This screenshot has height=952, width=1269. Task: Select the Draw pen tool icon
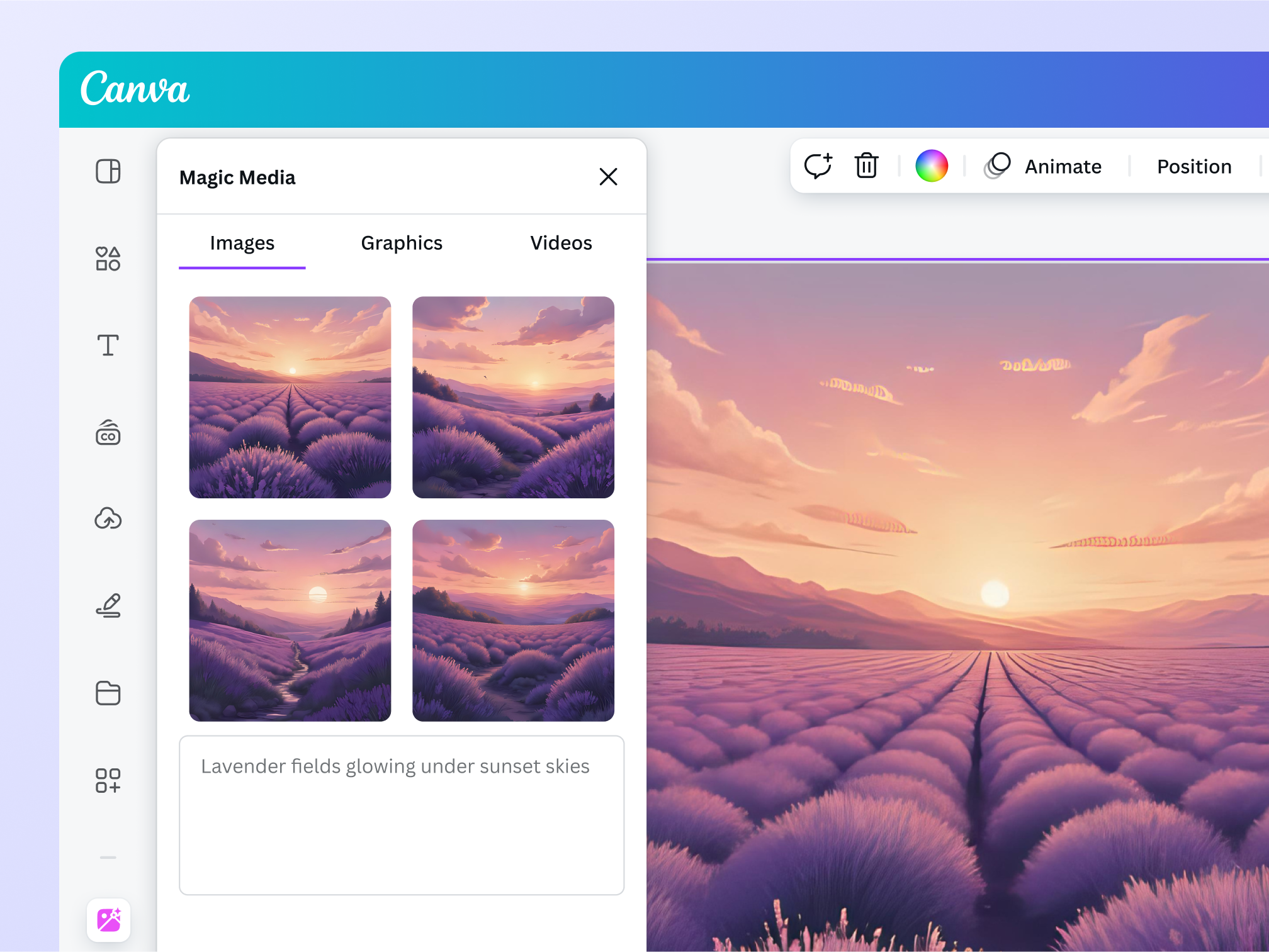click(108, 605)
